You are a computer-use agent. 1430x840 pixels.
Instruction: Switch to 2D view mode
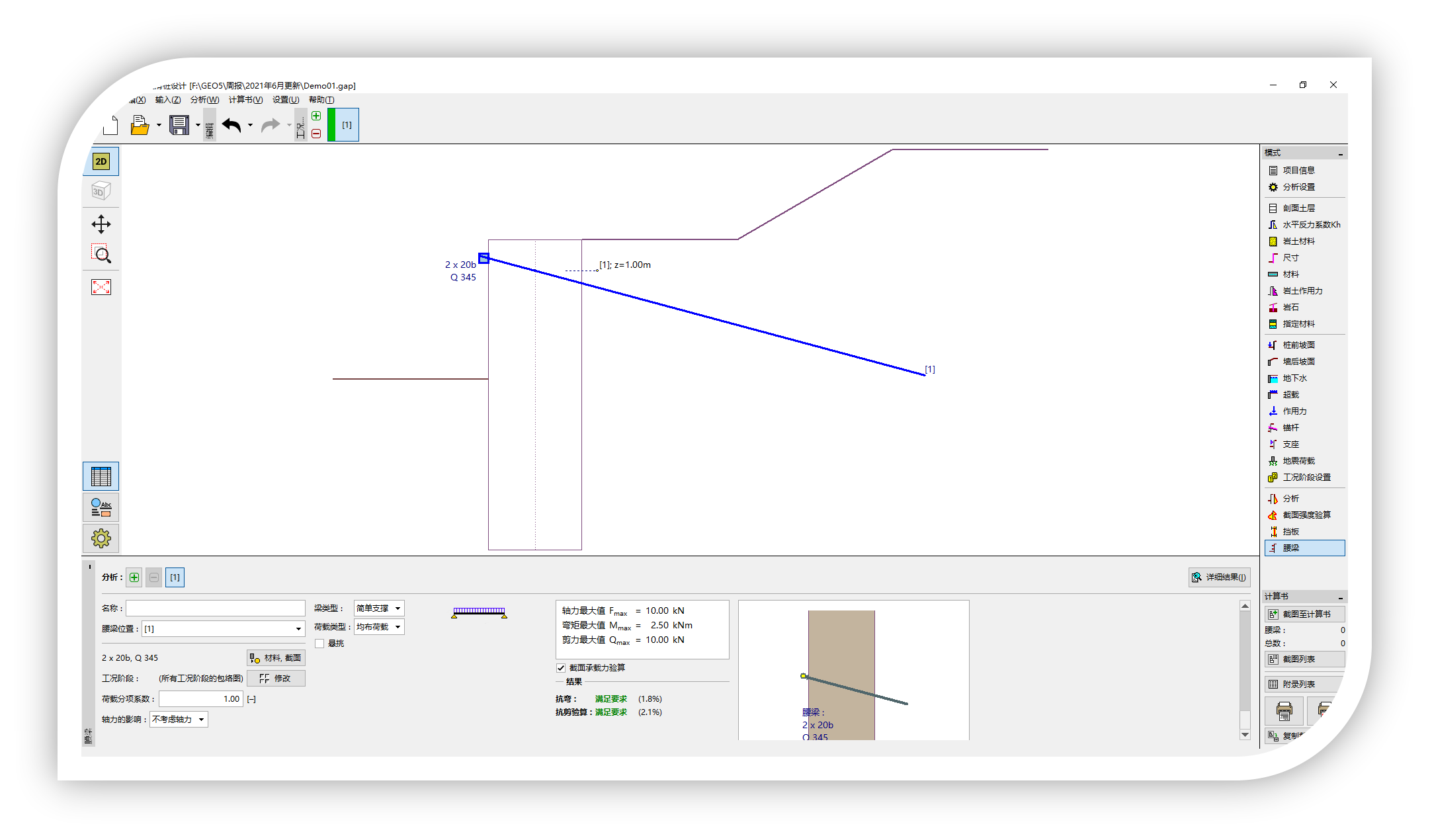point(101,161)
